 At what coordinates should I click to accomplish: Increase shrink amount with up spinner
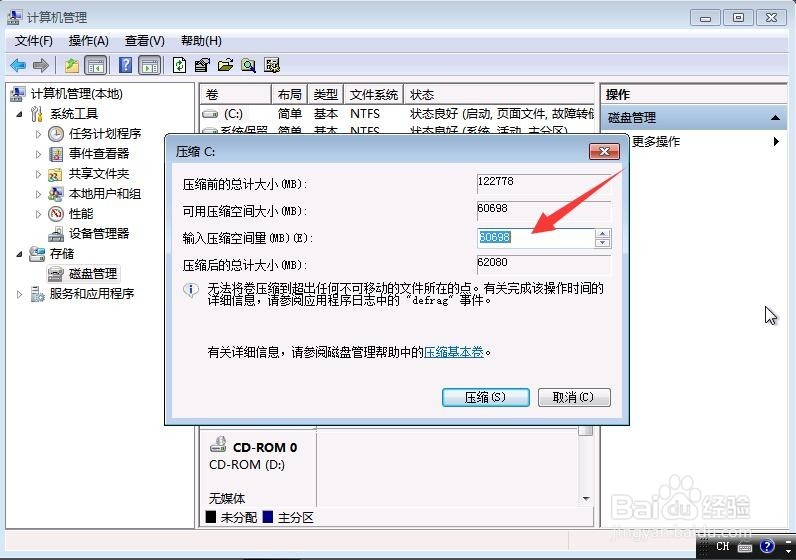point(603,233)
